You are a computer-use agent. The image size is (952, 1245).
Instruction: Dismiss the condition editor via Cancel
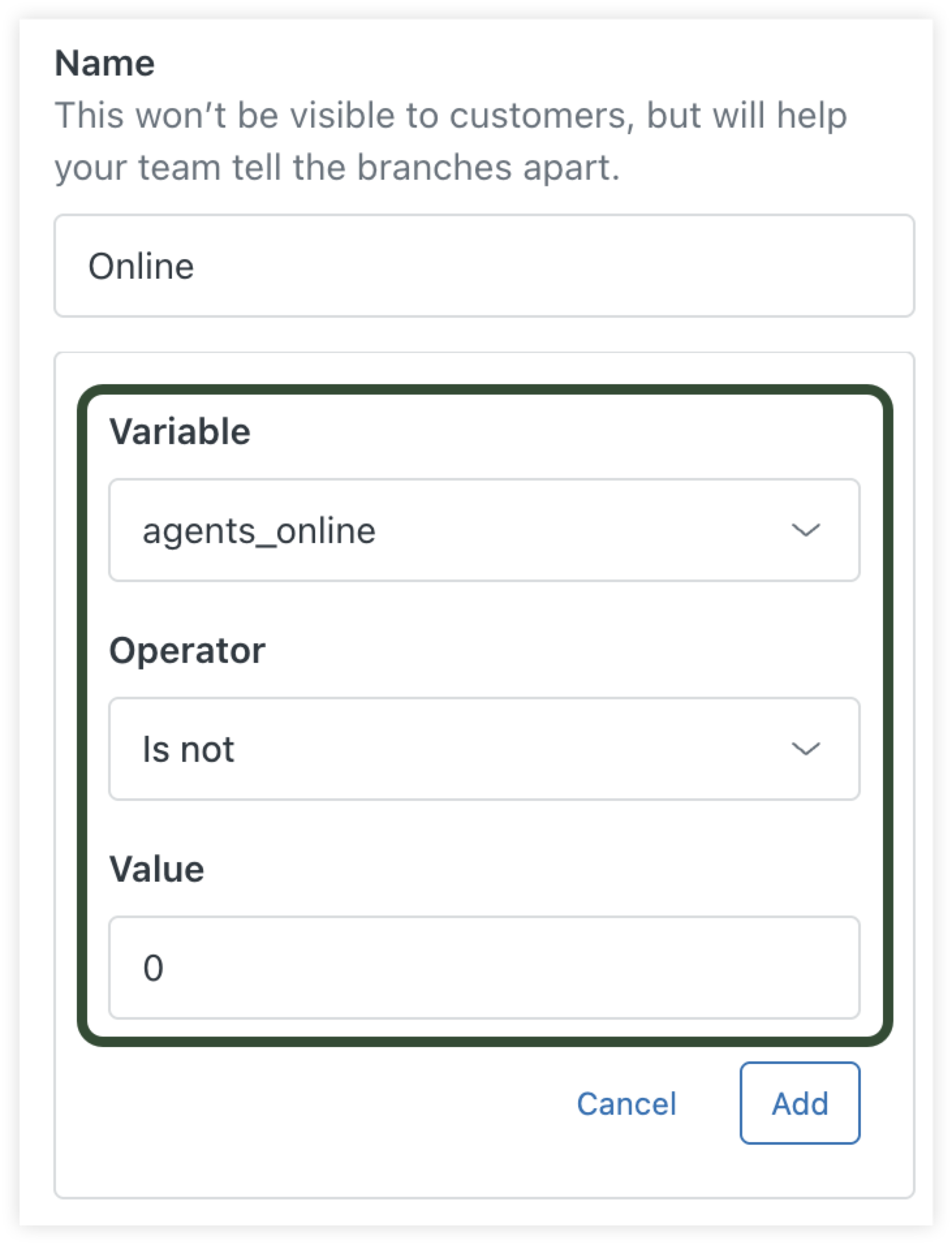626,1102
